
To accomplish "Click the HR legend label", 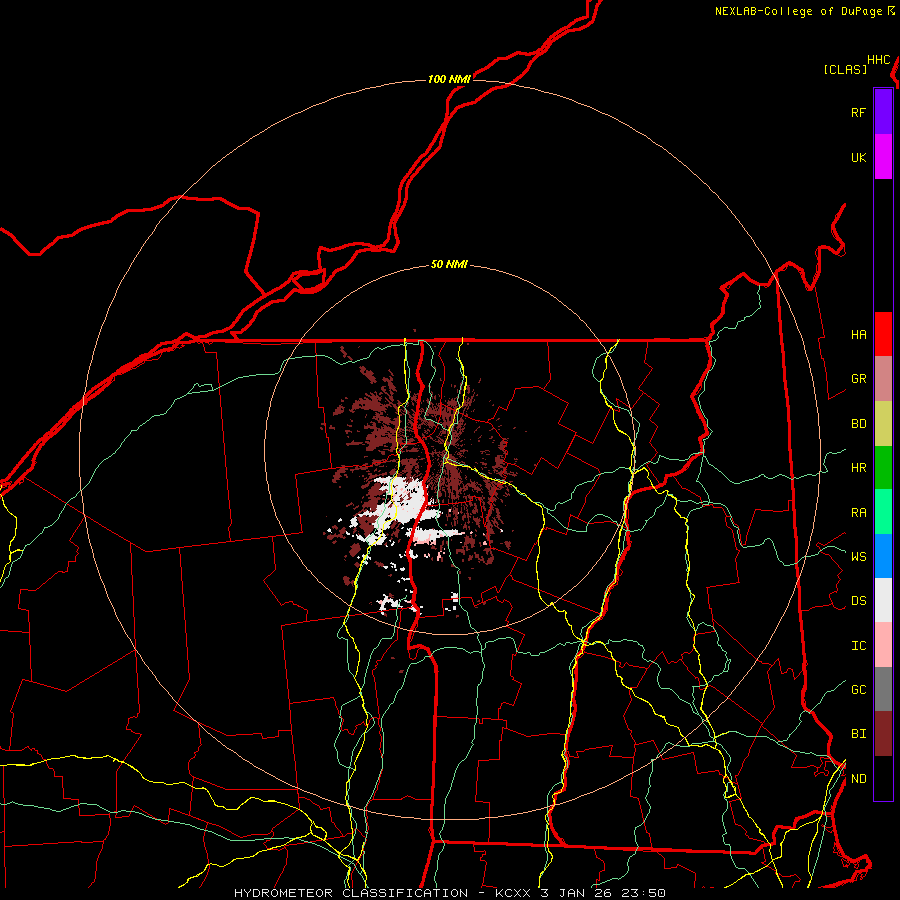I will click(858, 468).
